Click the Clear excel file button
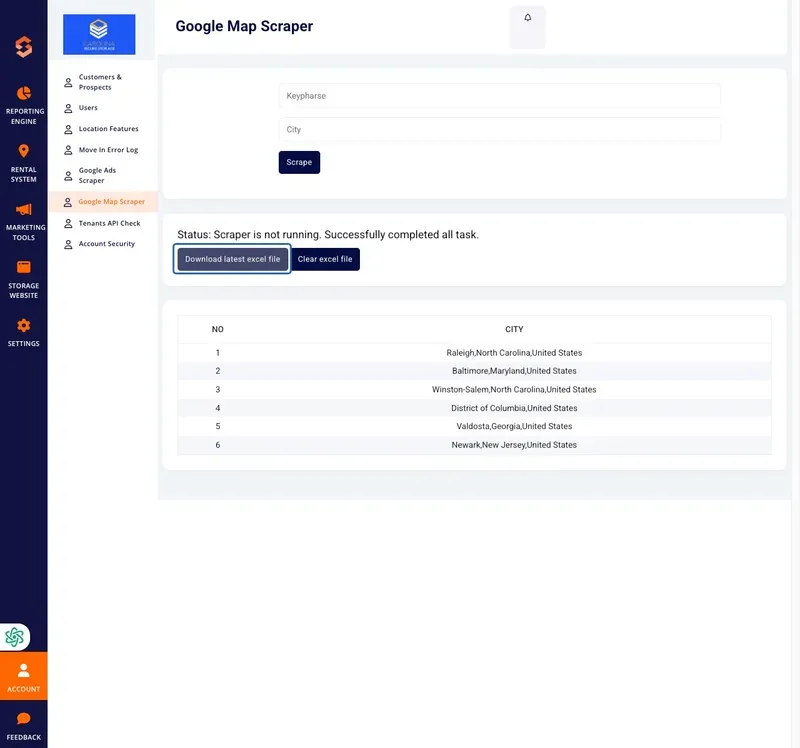 click(325, 259)
